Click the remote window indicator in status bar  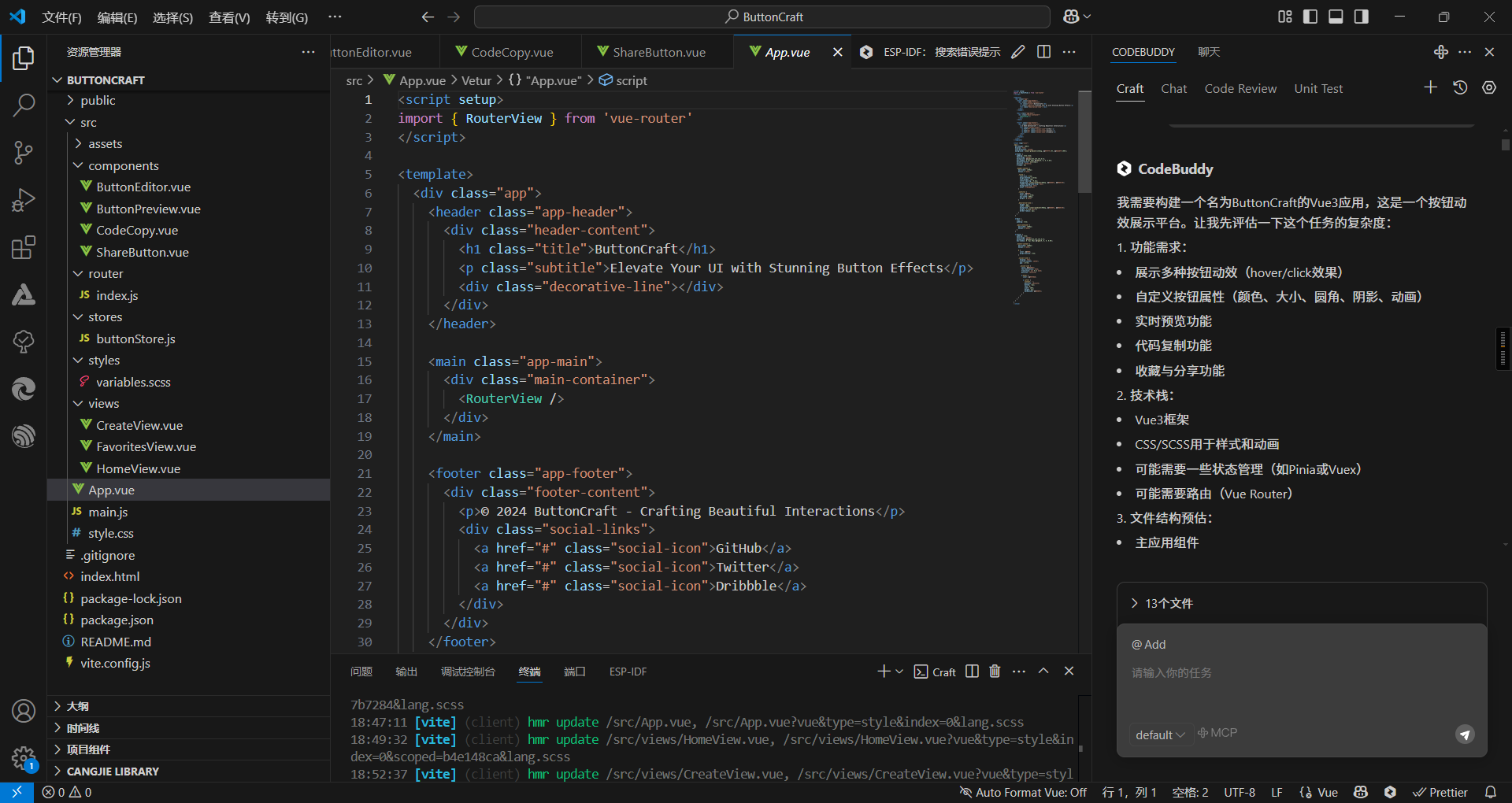[x=17, y=792]
